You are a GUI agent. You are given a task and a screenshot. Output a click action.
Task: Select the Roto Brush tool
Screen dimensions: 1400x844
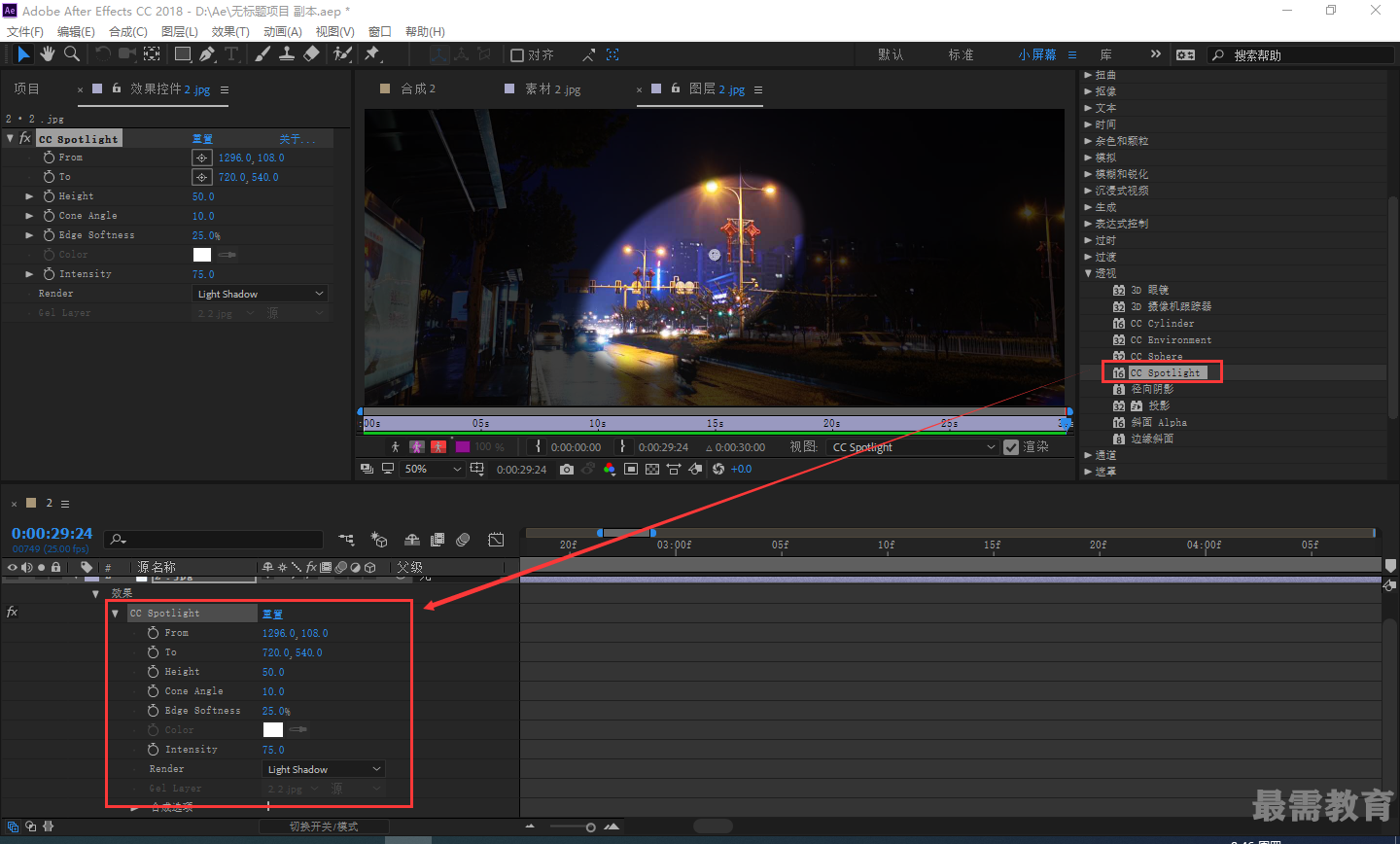(342, 54)
